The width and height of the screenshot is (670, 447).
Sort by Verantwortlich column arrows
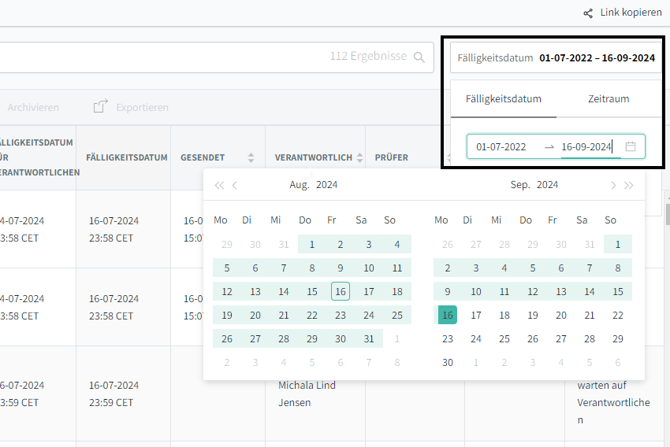[x=359, y=158]
